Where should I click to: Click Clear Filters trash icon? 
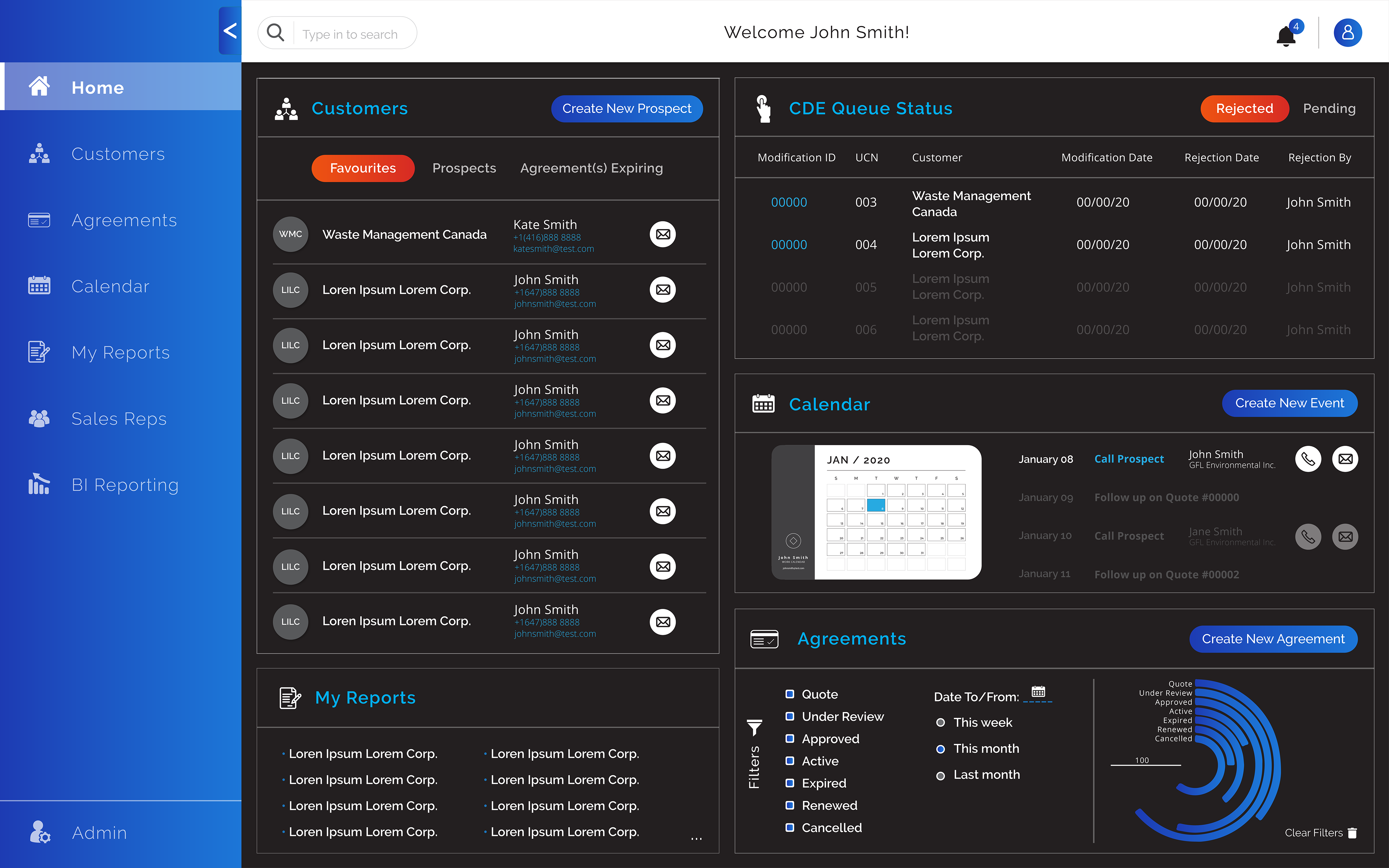(1352, 833)
